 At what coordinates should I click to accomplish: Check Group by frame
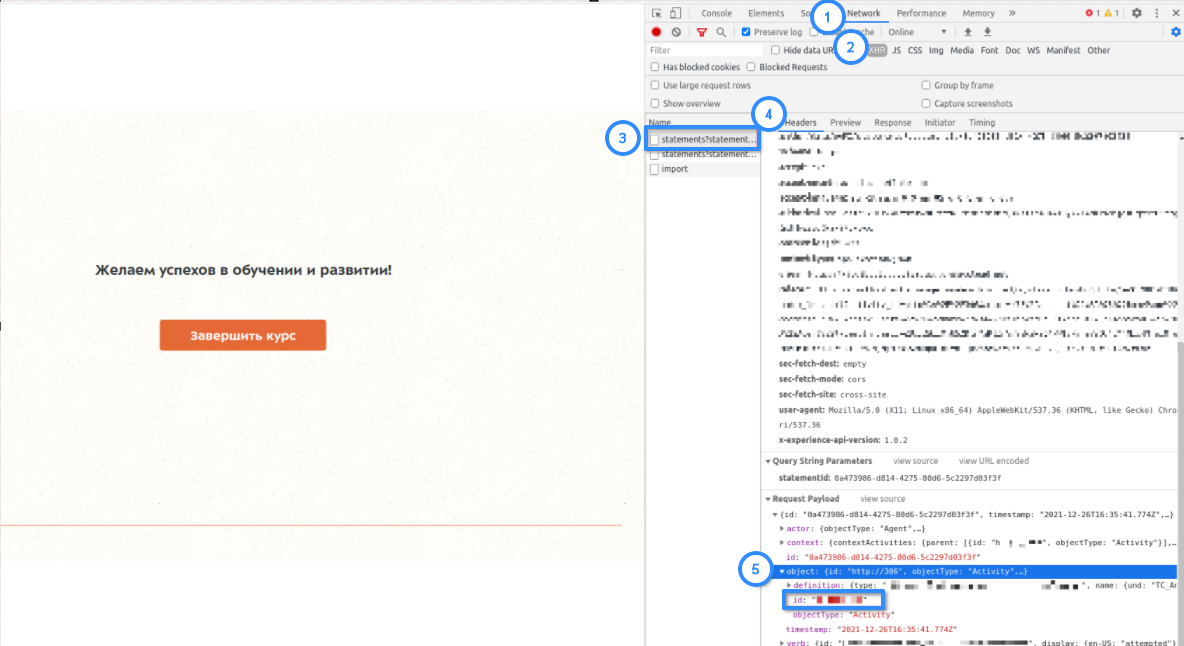tap(926, 85)
